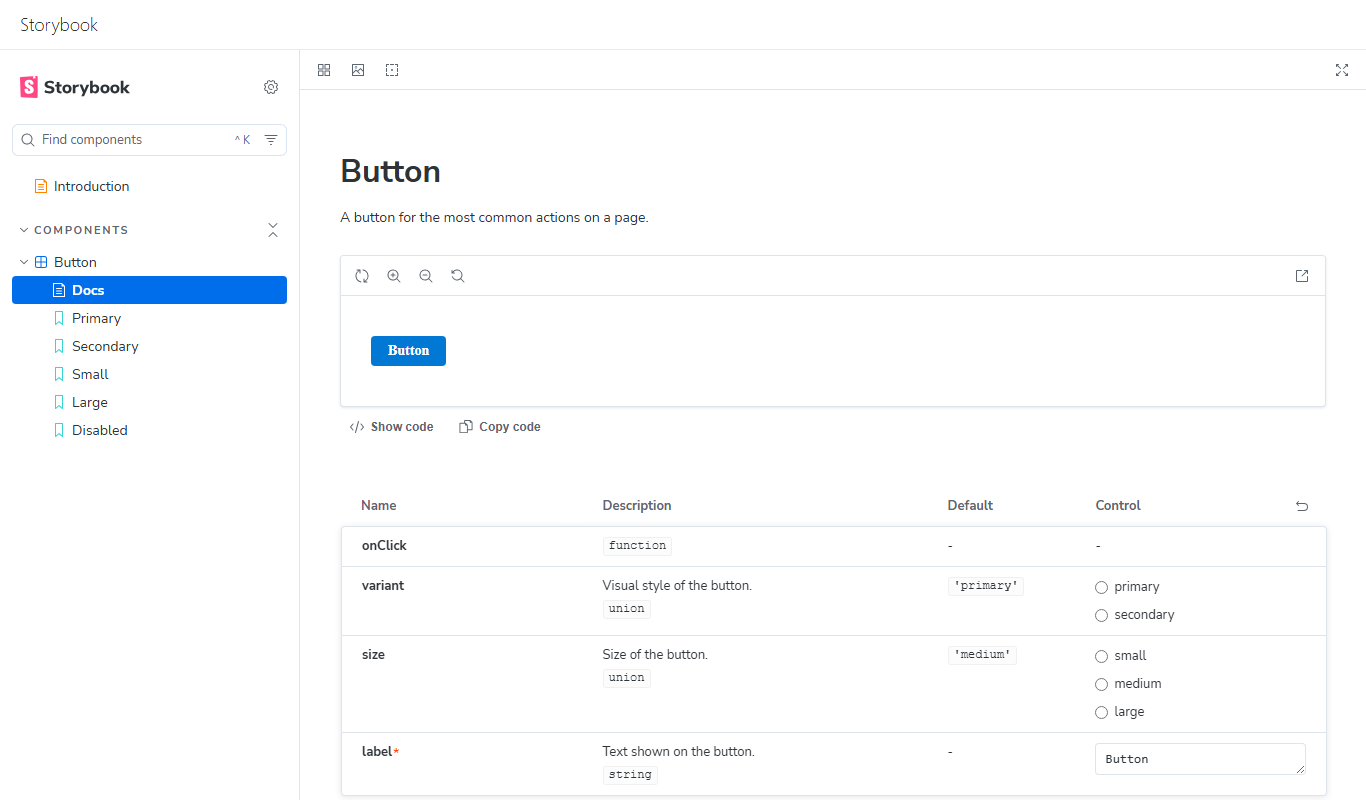Toggle the grid view toolbar icon

point(324,70)
